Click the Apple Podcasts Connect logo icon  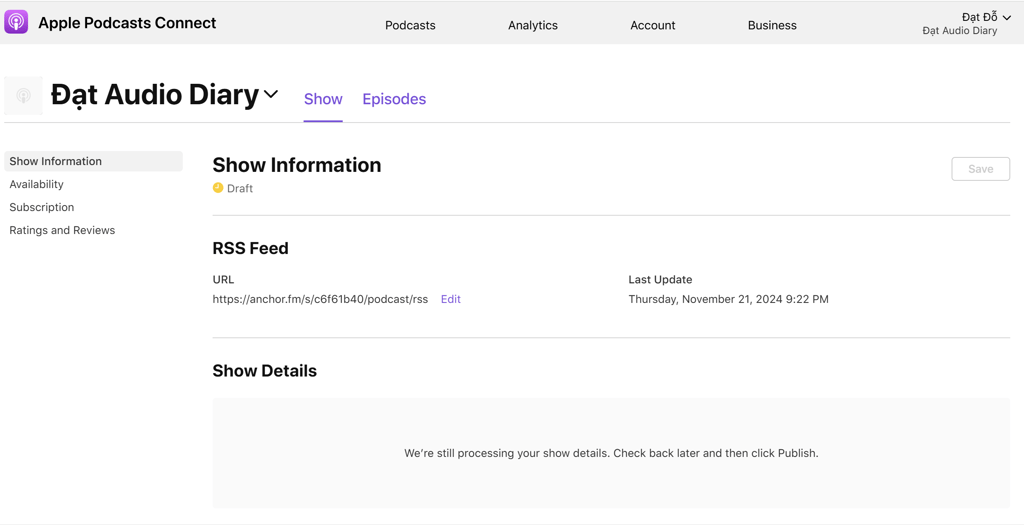coord(16,22)
